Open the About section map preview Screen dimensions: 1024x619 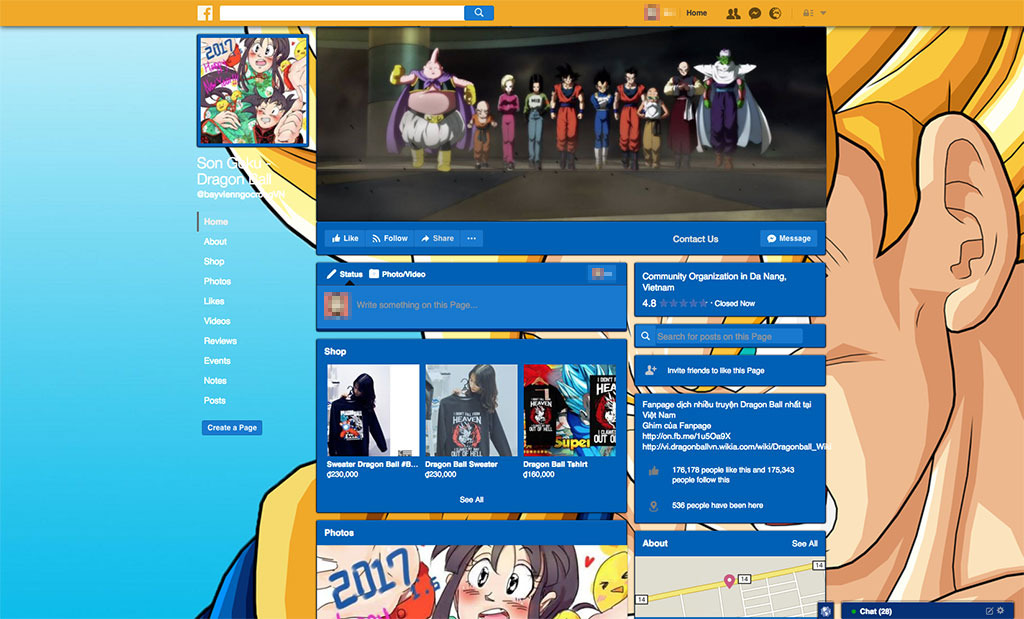point(730,588)
